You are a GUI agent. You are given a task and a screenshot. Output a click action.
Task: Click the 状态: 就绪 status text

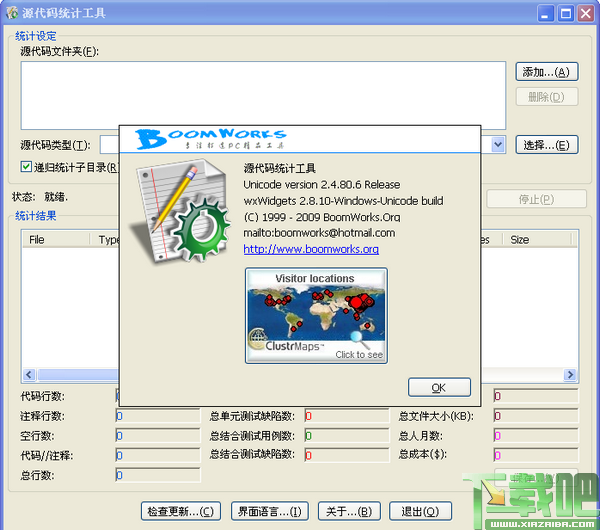click(40, 197)
